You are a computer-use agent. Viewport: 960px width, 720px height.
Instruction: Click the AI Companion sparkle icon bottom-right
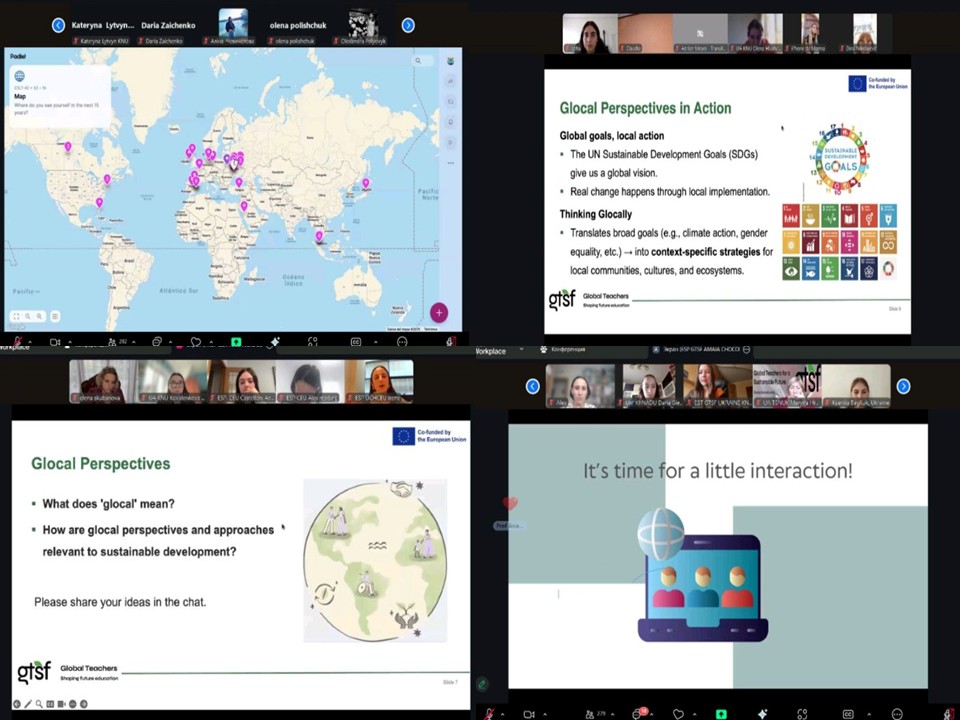pos(762,713)
